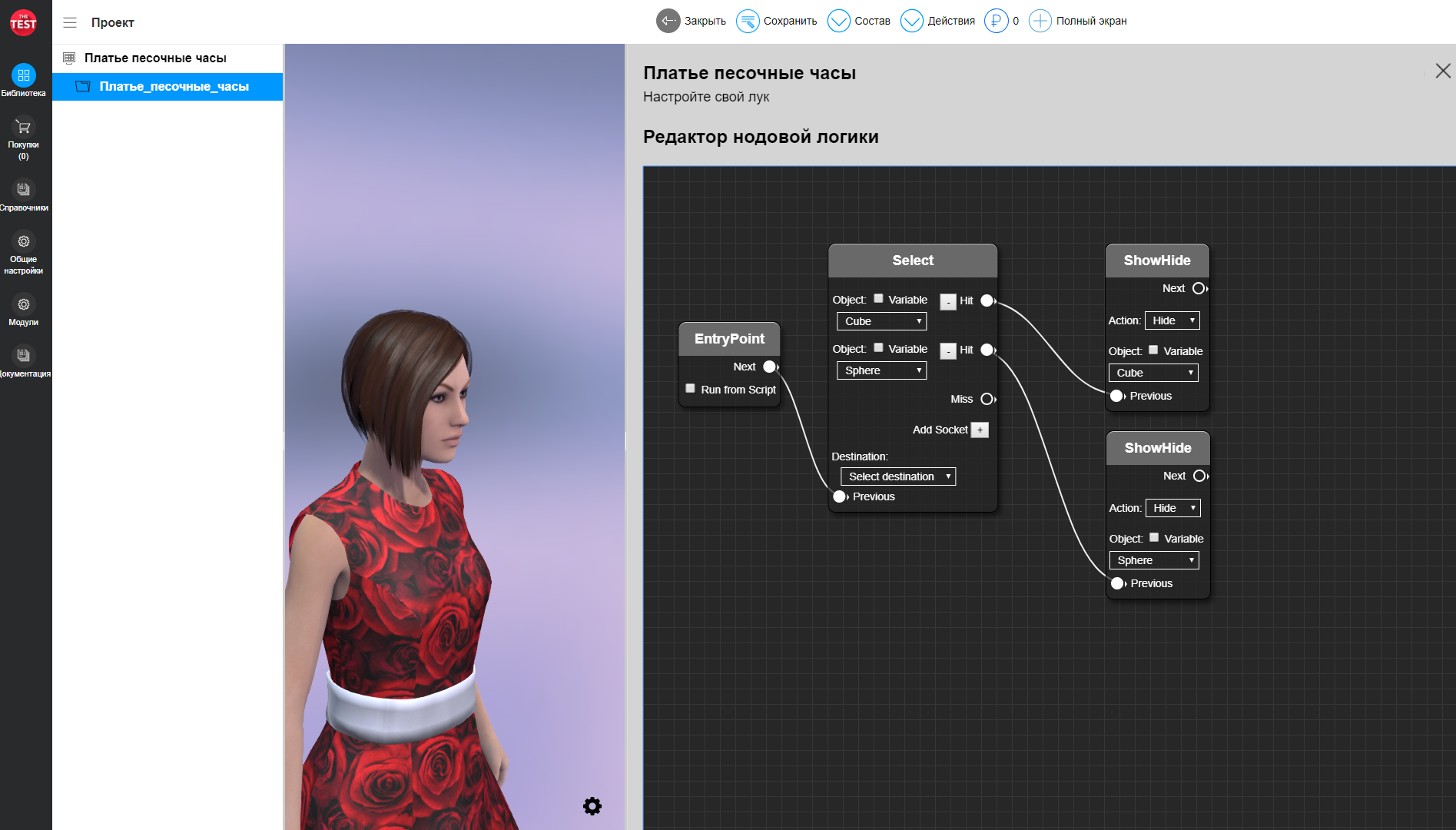The width and height of the screenshot is (1456, 830).
Task: Open Общие настройки settings icon
Action: coord(23,242)
